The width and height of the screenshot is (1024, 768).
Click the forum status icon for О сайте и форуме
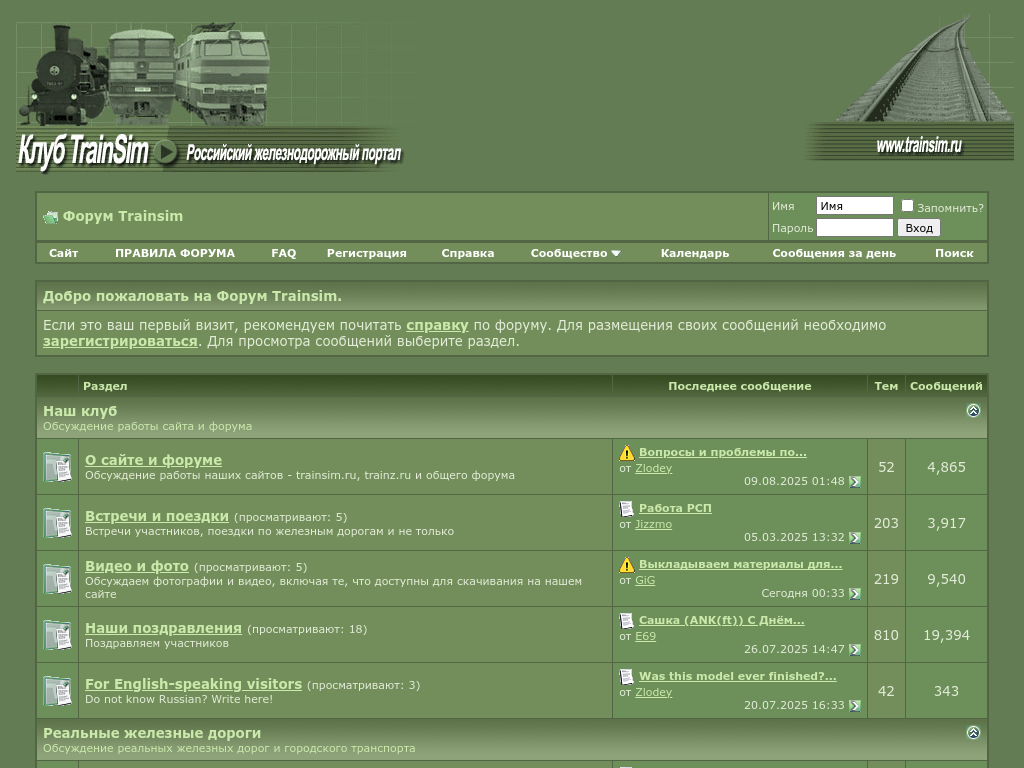coord(57,467)
